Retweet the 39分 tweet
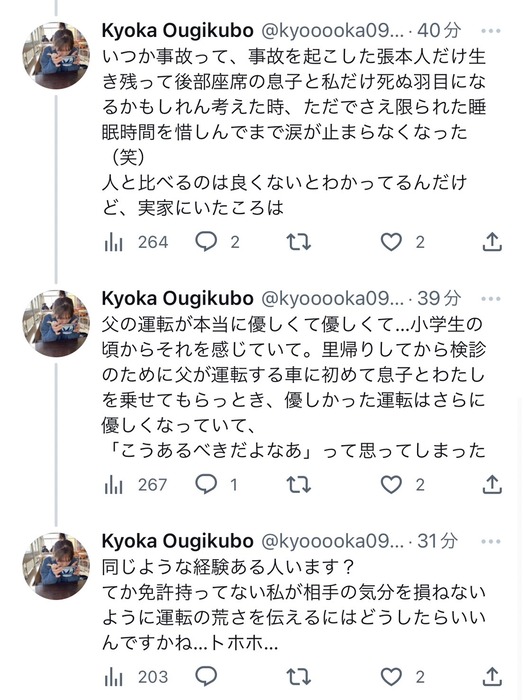 (x=298, y=485)
